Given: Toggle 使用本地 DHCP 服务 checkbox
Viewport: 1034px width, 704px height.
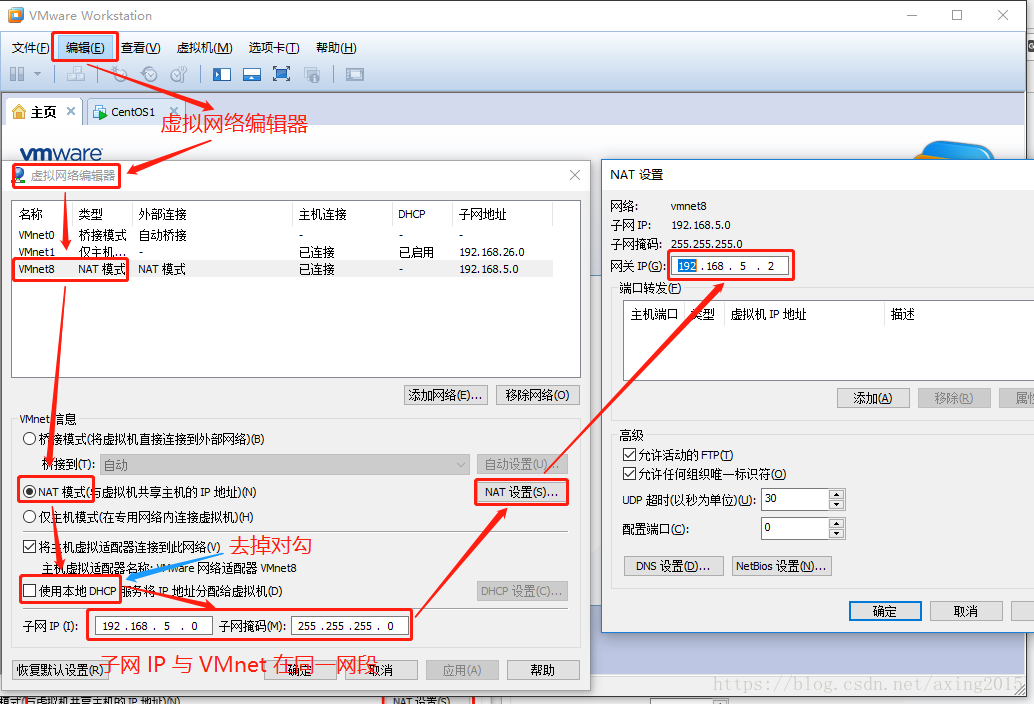Looking at the screenshot, I should [29, 591].
